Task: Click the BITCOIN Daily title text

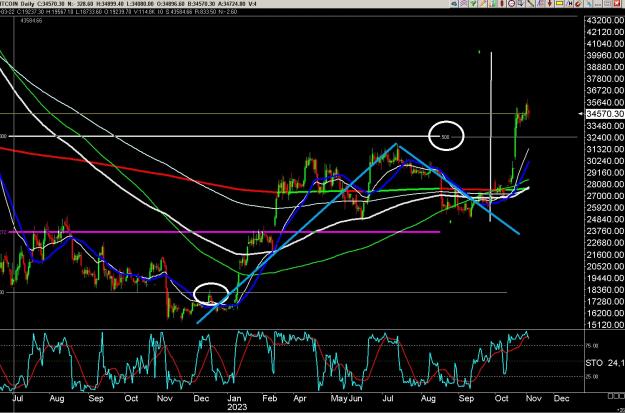Action: pyautogui.click(x=17, y=4)
